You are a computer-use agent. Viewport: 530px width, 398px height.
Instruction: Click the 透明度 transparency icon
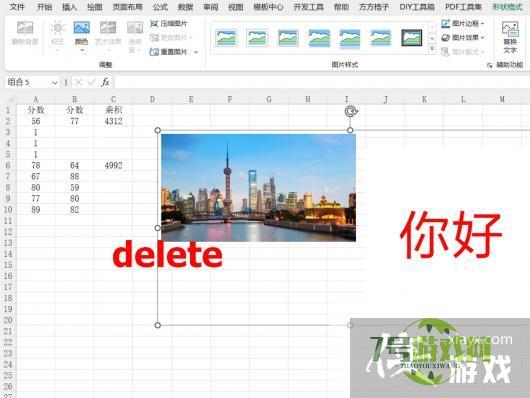point(135,27)
